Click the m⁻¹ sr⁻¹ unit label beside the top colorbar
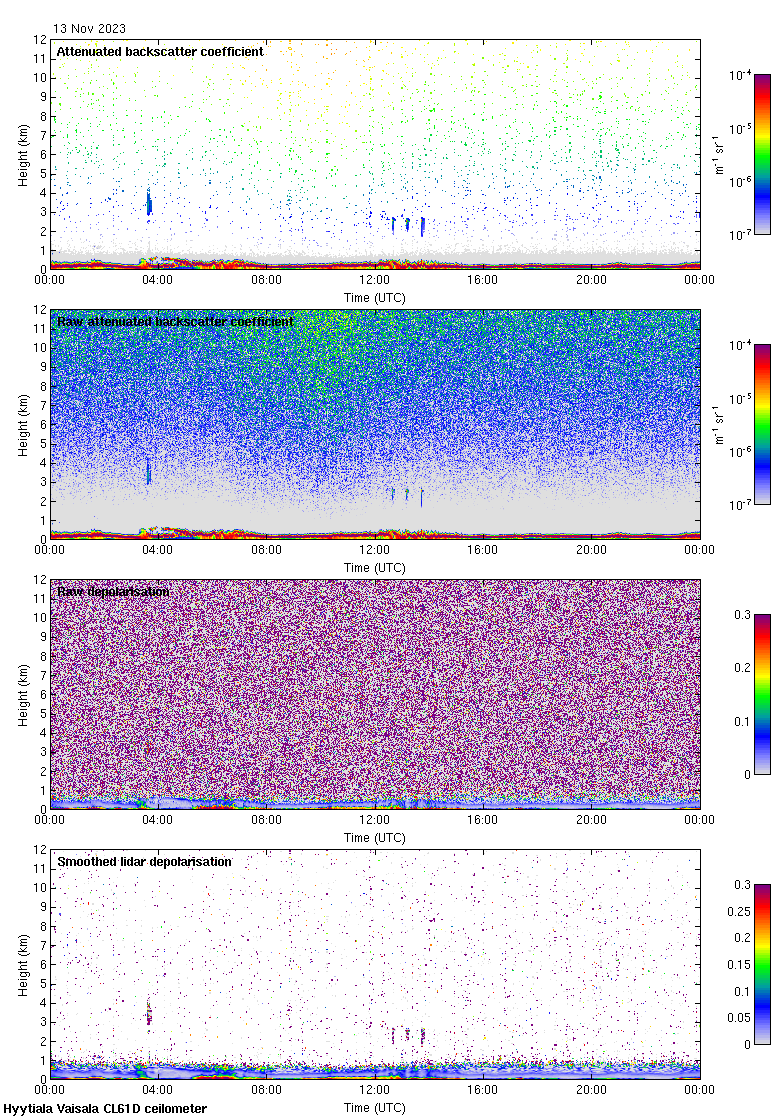Screen dimensions: 780x1120 721,154
